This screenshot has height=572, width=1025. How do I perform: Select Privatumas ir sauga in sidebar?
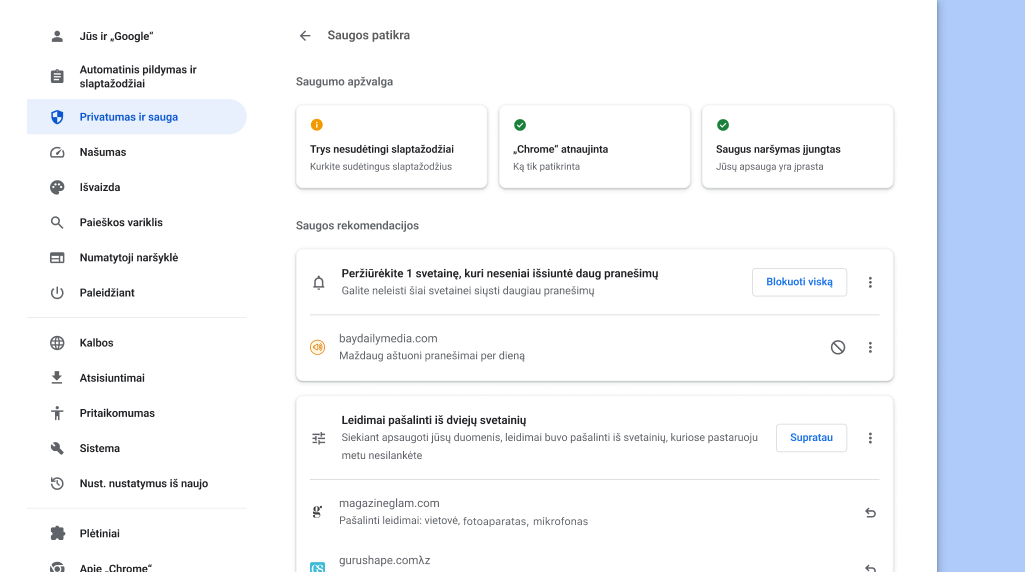pos(137,117)
